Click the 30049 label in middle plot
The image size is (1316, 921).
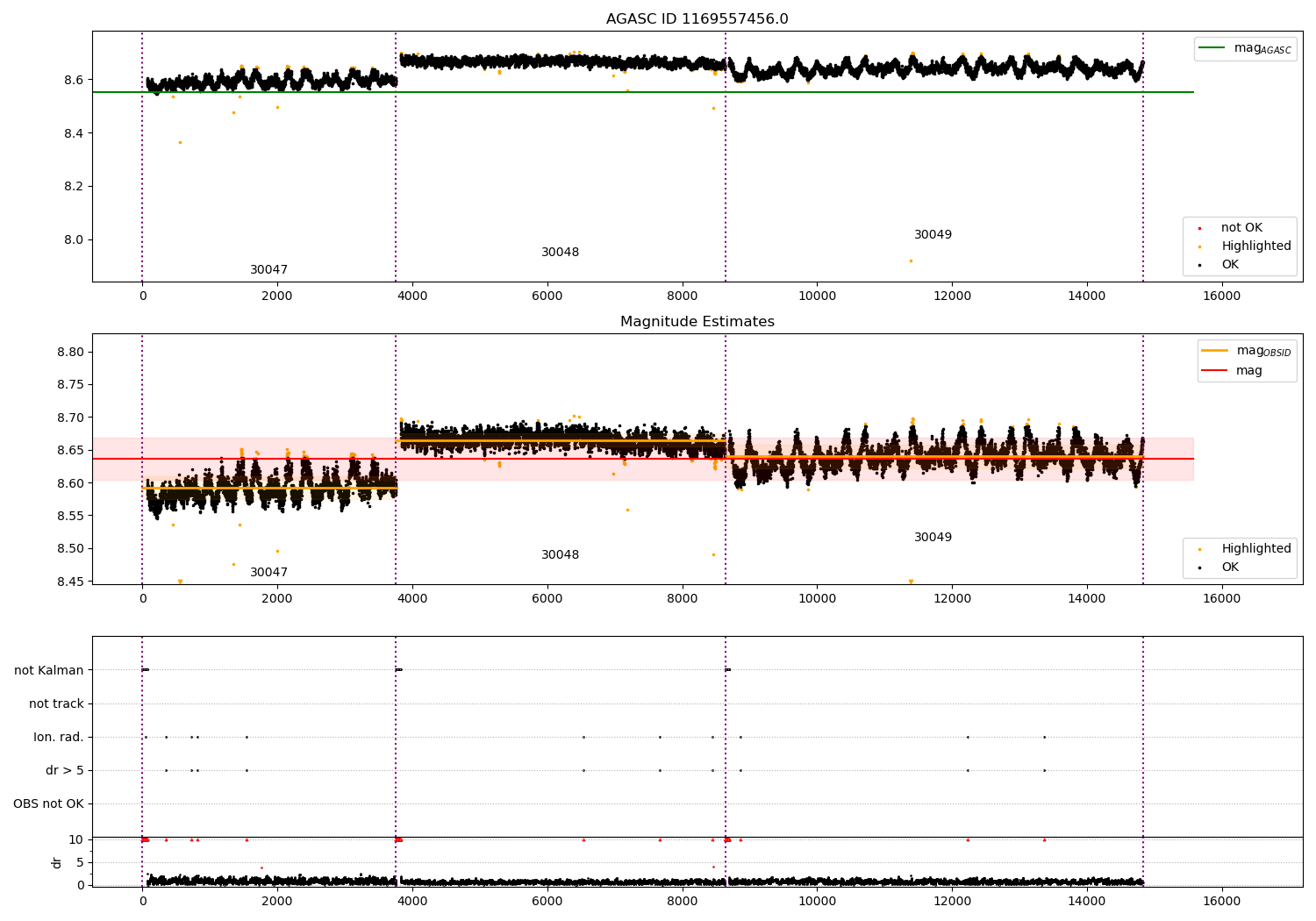pyautogui.click(x=933, y=538)
